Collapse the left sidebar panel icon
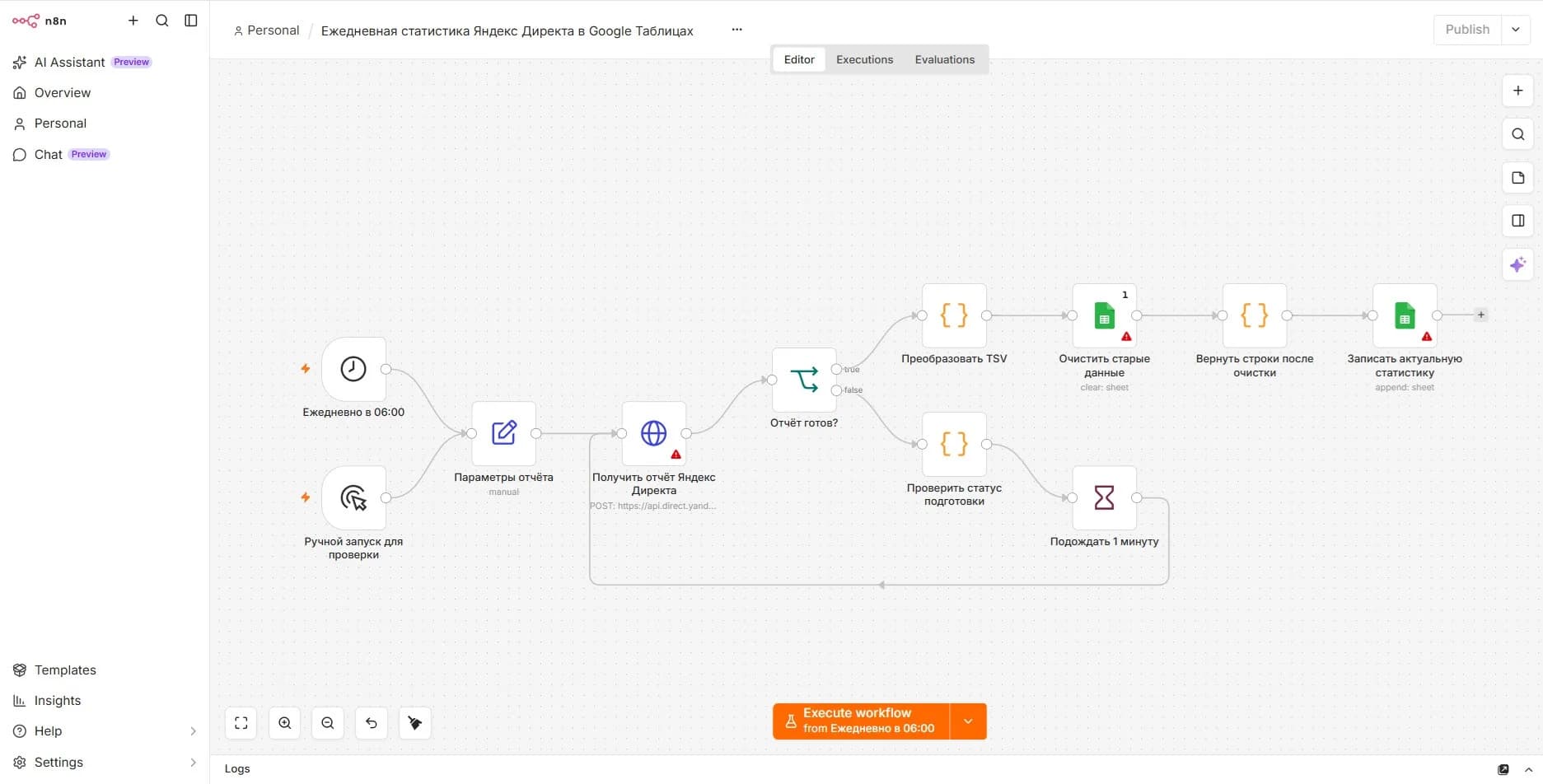This screenshot has height=784, width=1543. point(191,21)
